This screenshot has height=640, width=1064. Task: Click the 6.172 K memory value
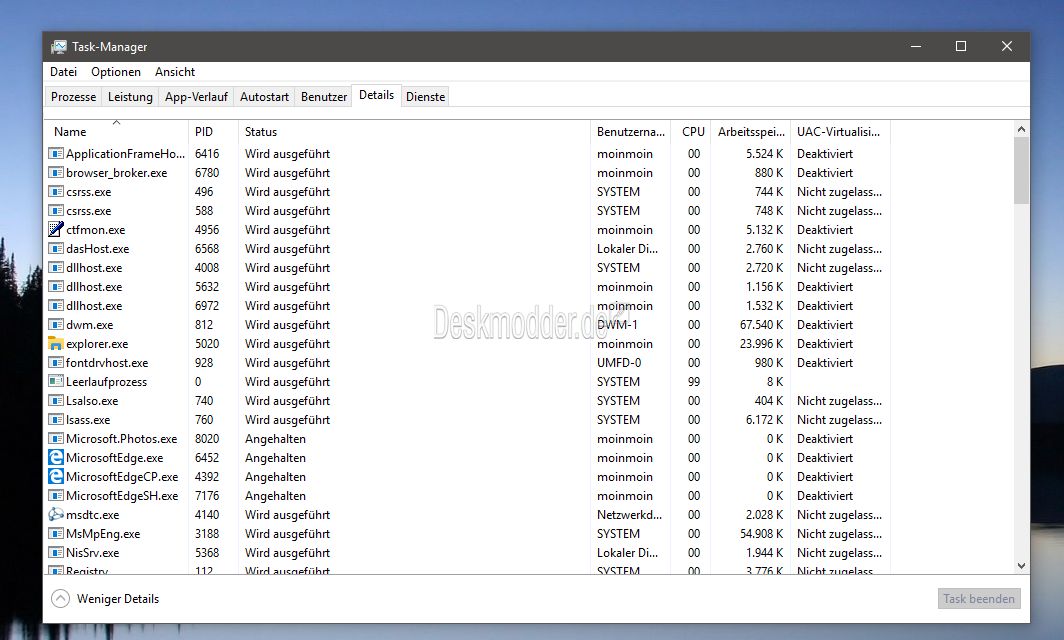[x=765, y=419]
